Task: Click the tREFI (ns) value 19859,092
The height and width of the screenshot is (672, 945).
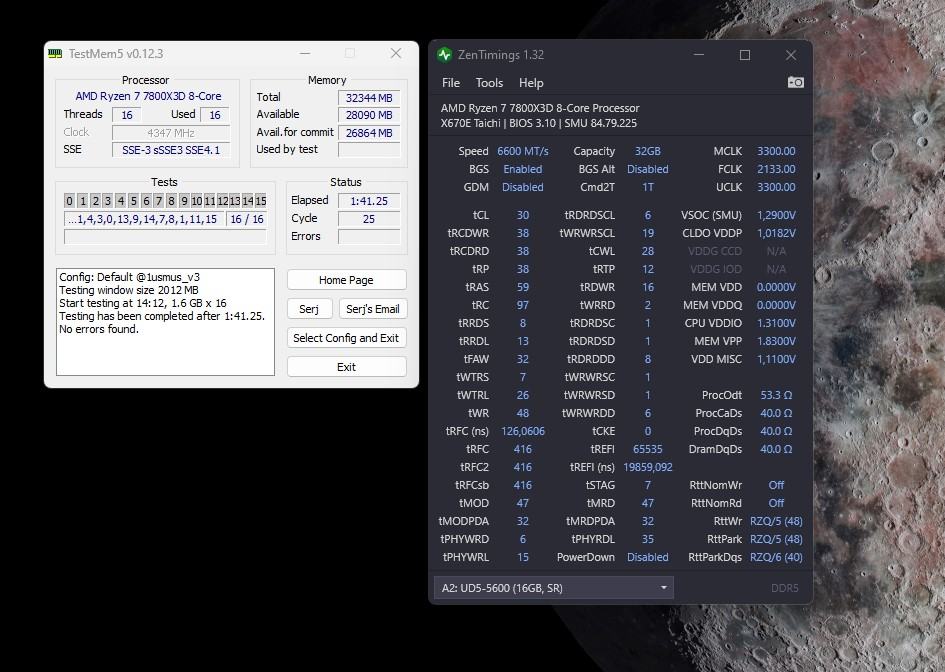Action: [647, 468]
